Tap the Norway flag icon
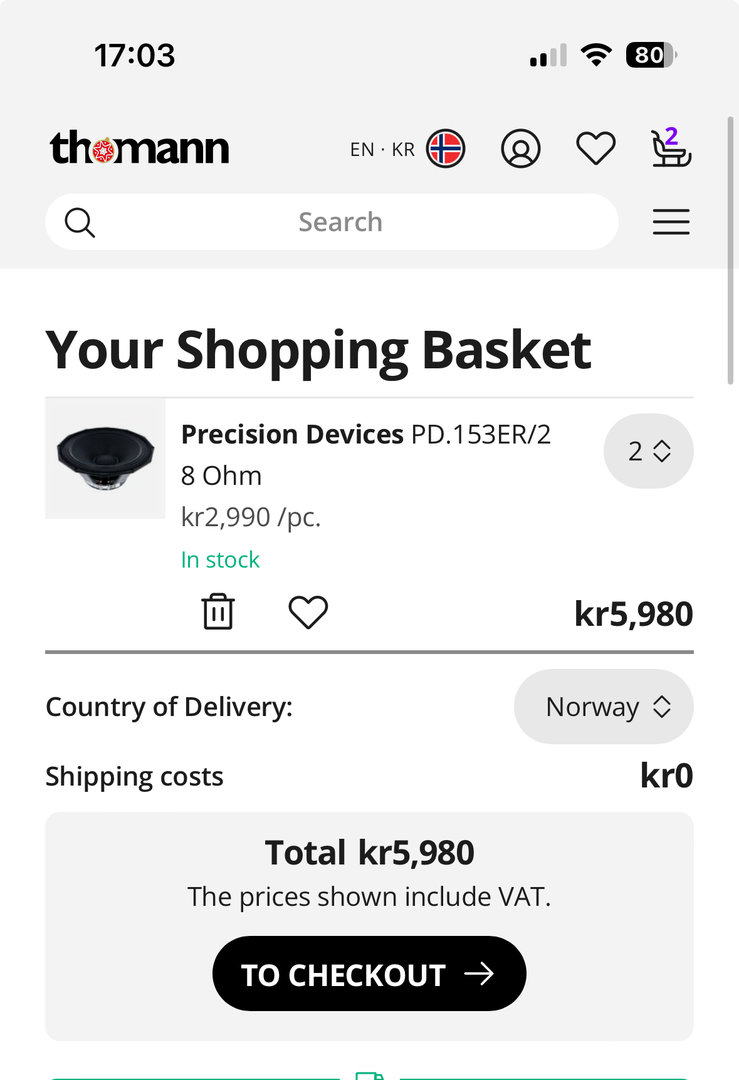Screen dimensions: 739x1080 tap(446, 149)
